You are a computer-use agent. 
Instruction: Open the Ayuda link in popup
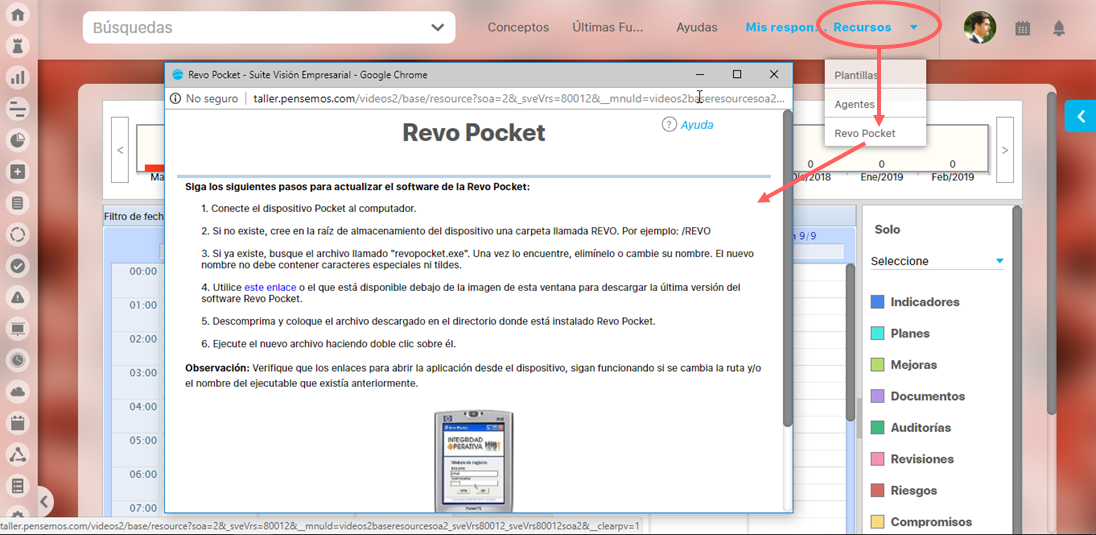click(697, 125)
